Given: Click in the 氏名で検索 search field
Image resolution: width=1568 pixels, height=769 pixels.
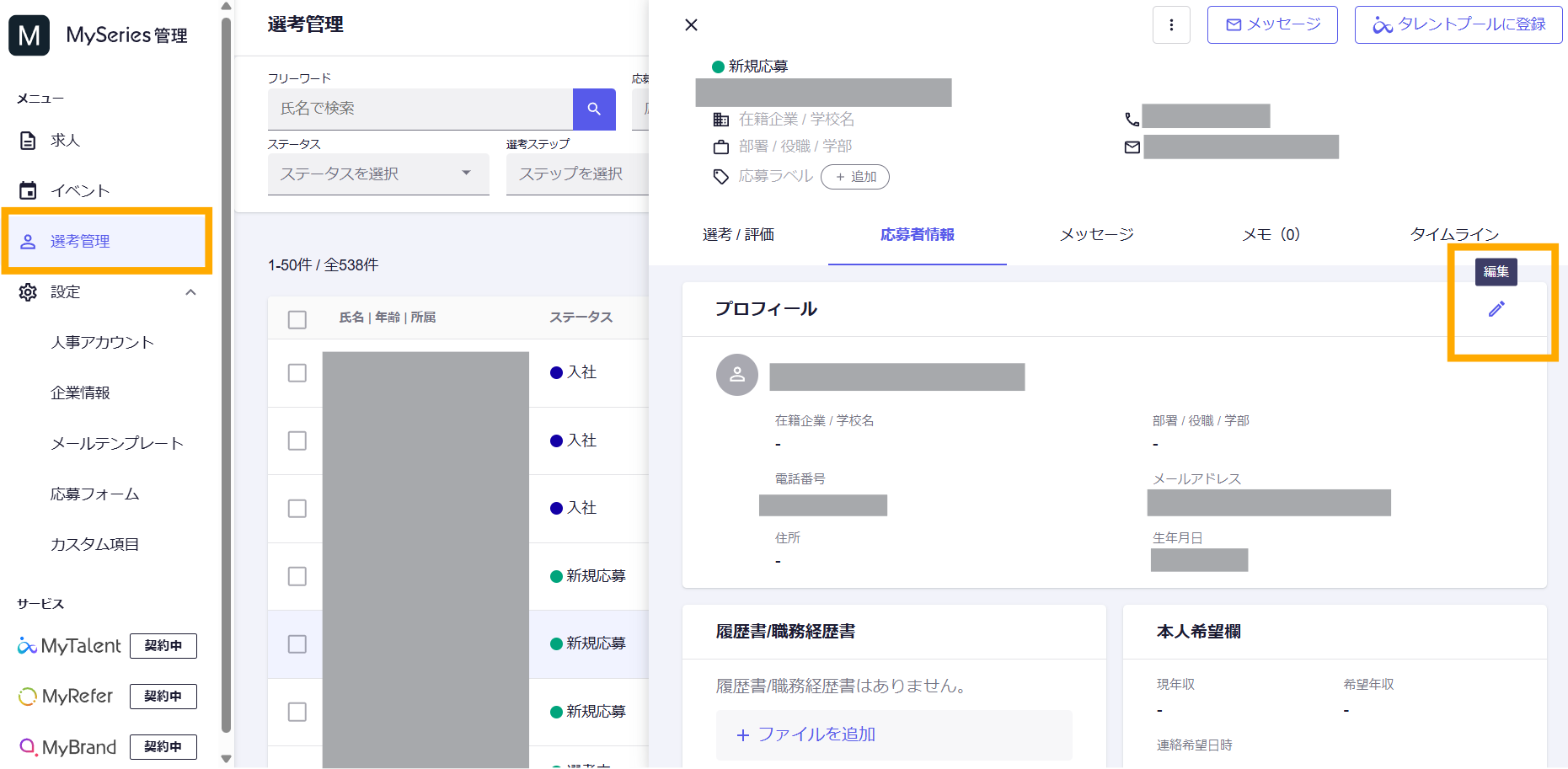Looking at the screenshot, I should coord(420,109).
